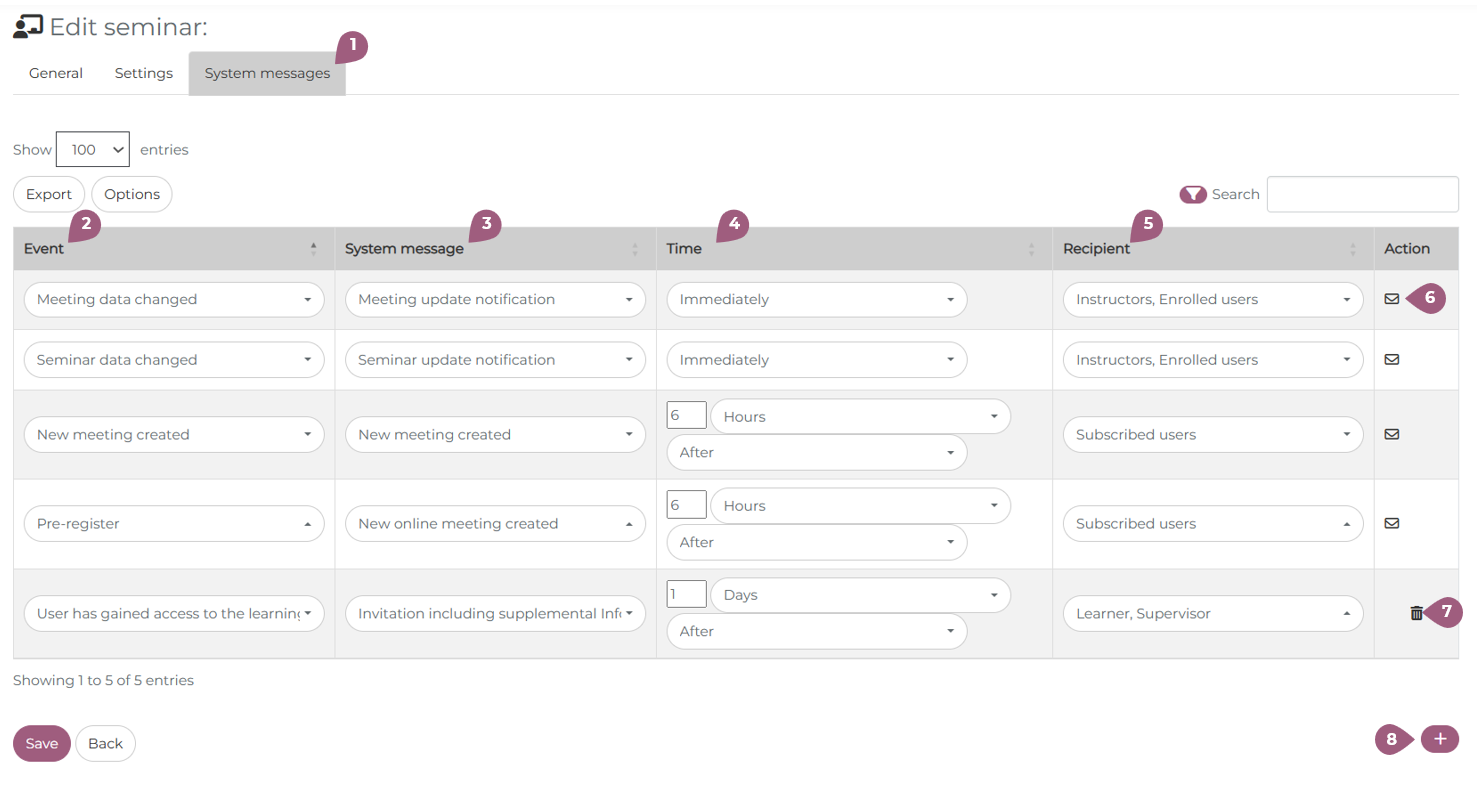Image resolution: width=1481 pixels, height=789 pixels.
Task: Sort table by Event column arrows
Action: click(x=313, y=249)
